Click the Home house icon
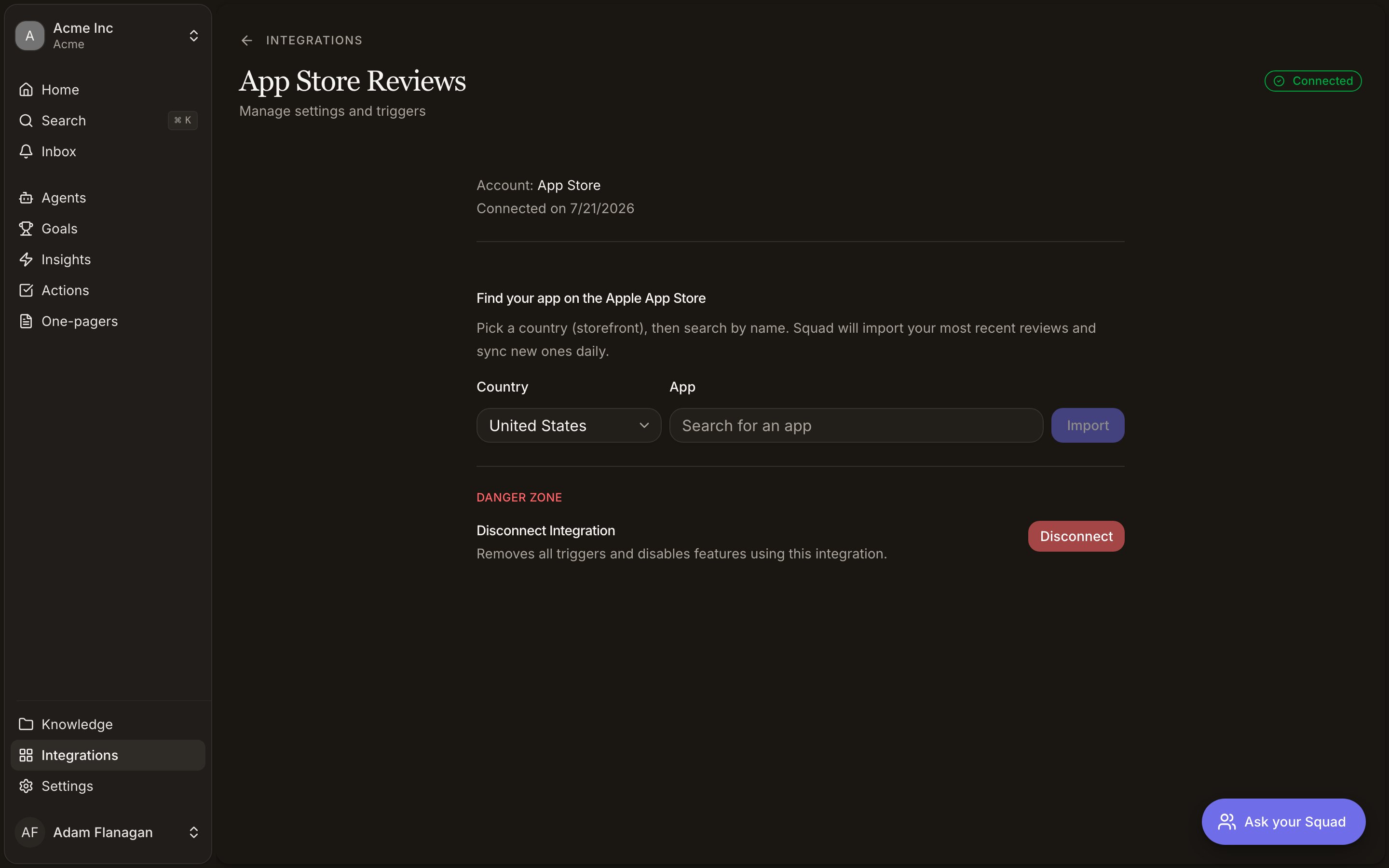Image resolution: width=1389 pixels, height=868 pixels. click(x=26, y=90)
